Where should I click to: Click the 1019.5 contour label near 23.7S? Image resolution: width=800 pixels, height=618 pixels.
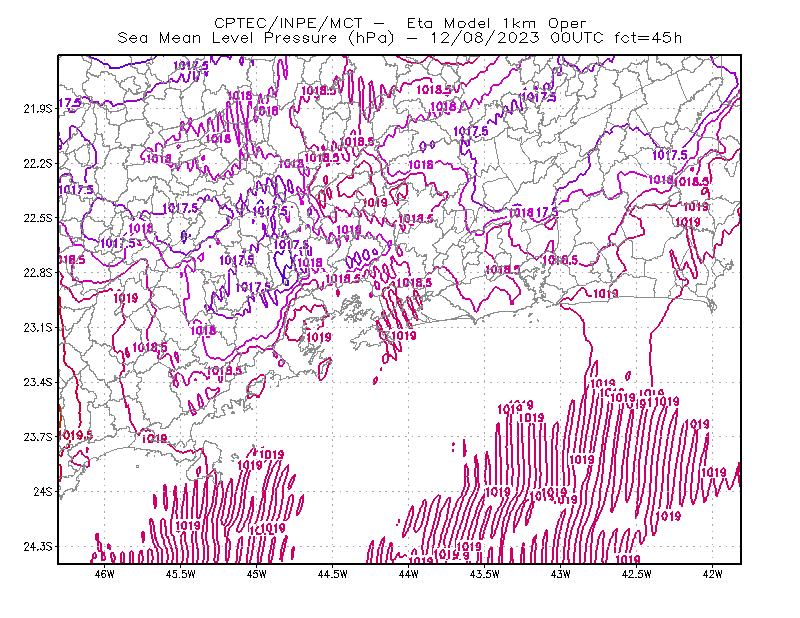[x=76, y=436]
